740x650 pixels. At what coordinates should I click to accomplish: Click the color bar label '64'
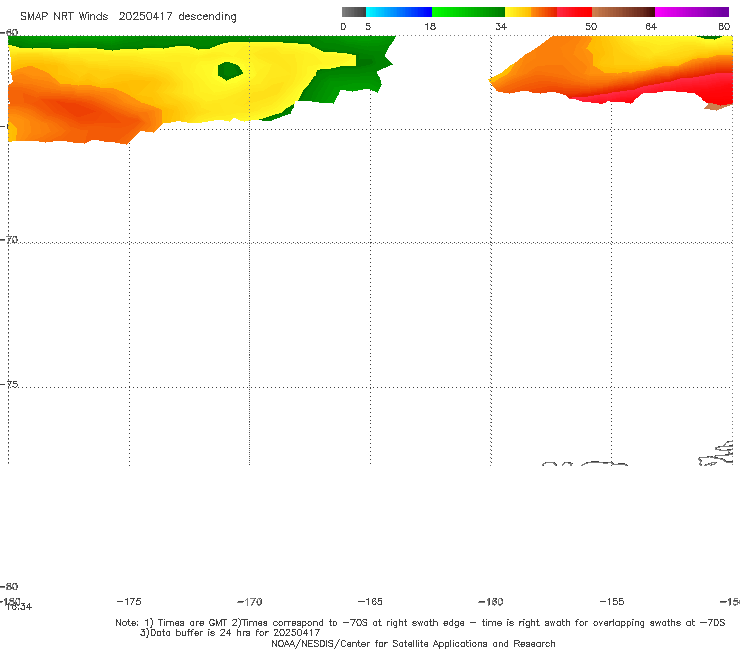[x=651, y=26]
